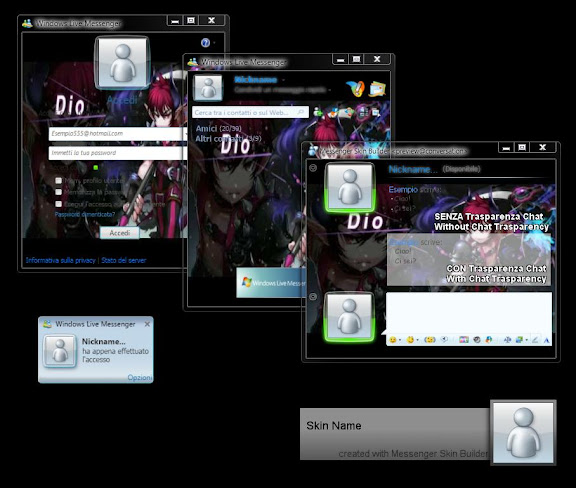Click the contact list layout grid icon
576x488 pixels.
[363, 111]
